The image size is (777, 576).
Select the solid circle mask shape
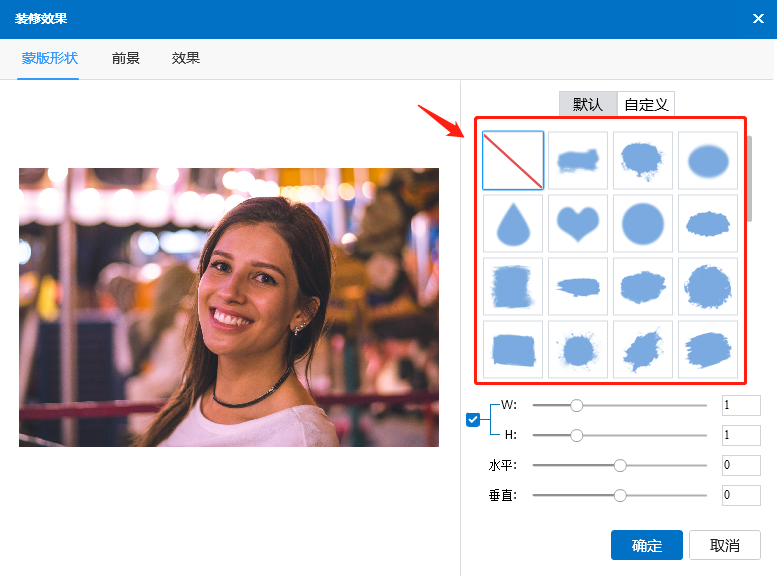643,224
